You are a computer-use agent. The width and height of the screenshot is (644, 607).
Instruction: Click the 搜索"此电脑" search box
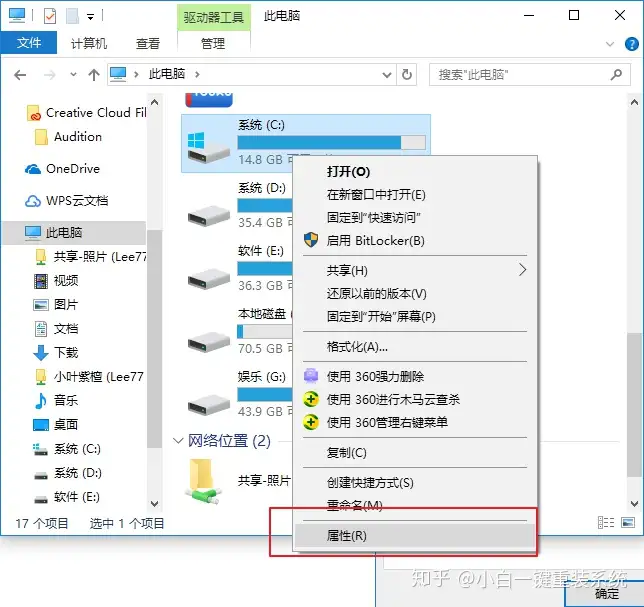tap(529, 75)
